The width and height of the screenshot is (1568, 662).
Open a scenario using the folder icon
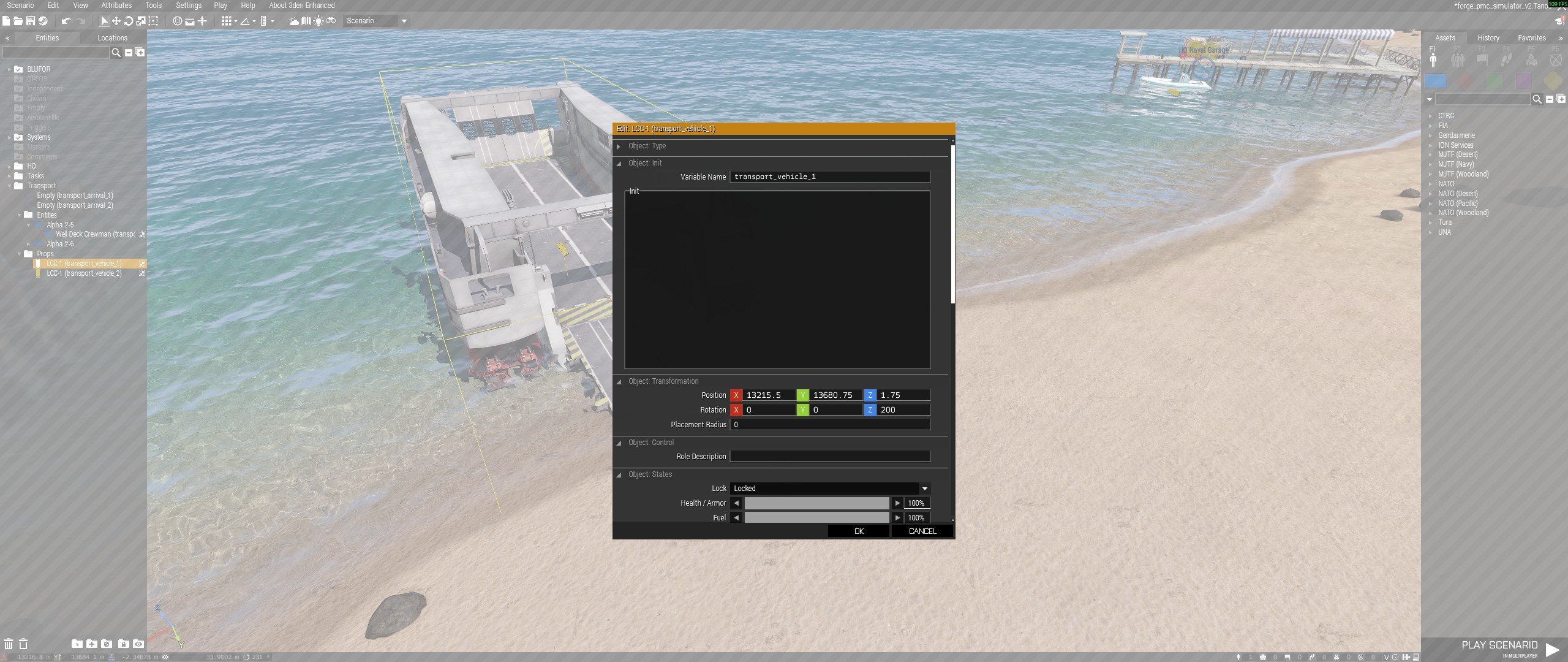pos(18,21)
